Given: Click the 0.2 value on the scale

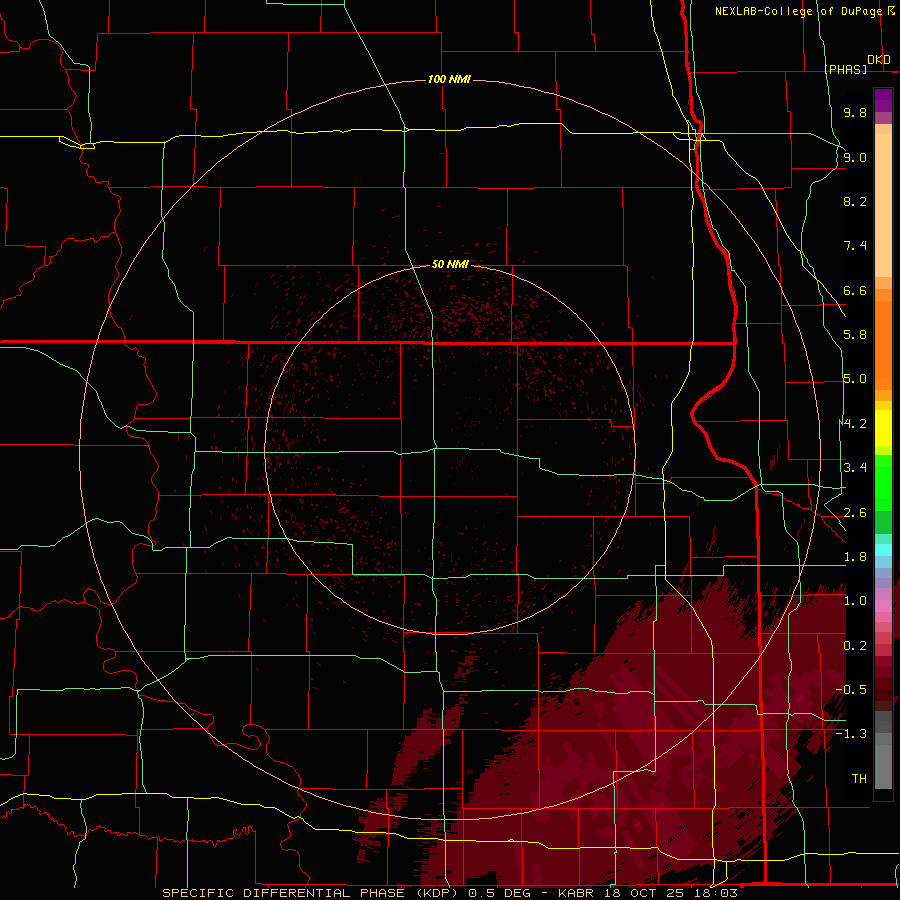Looking at the screenshot, I should [x=855, y=646].
